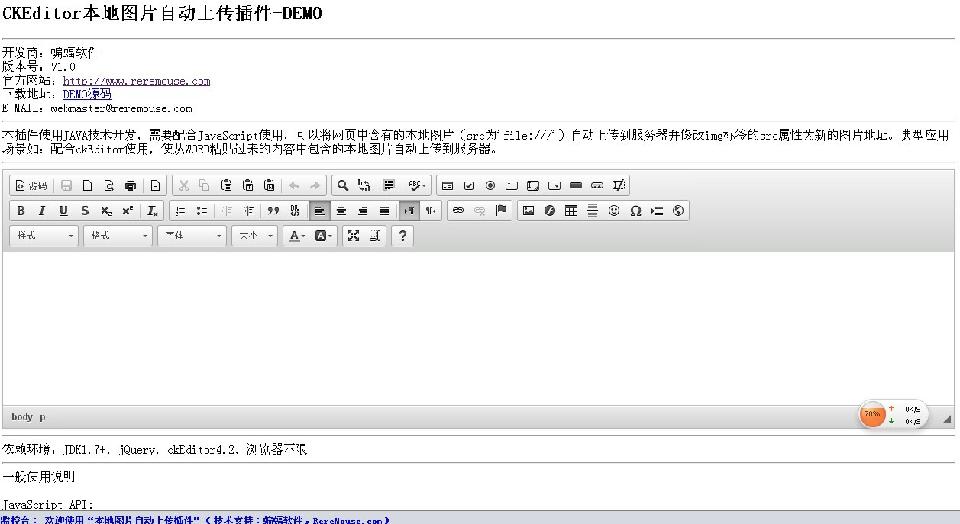Click the anchor flag icon
This screenshot has width=960, height=524.
pyautogui.click(x=501, y=211)
